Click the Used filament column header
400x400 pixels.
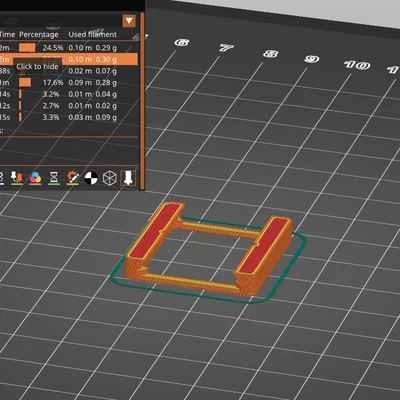(93, 34)
